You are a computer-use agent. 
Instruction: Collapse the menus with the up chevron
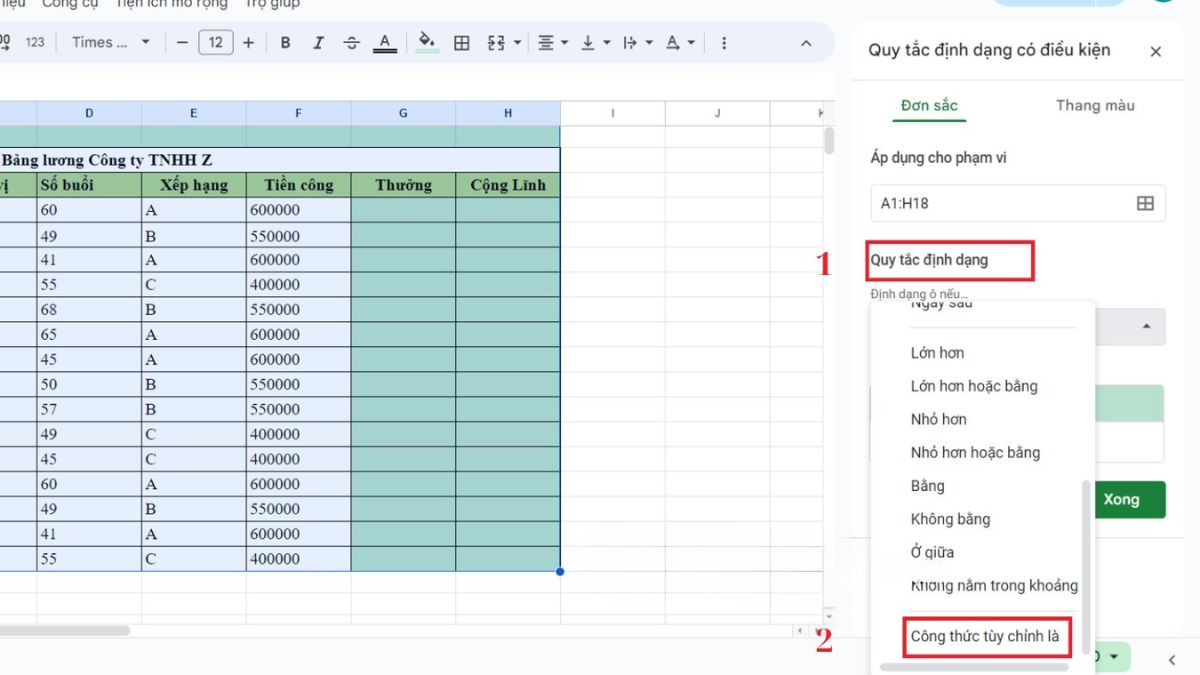807,43
